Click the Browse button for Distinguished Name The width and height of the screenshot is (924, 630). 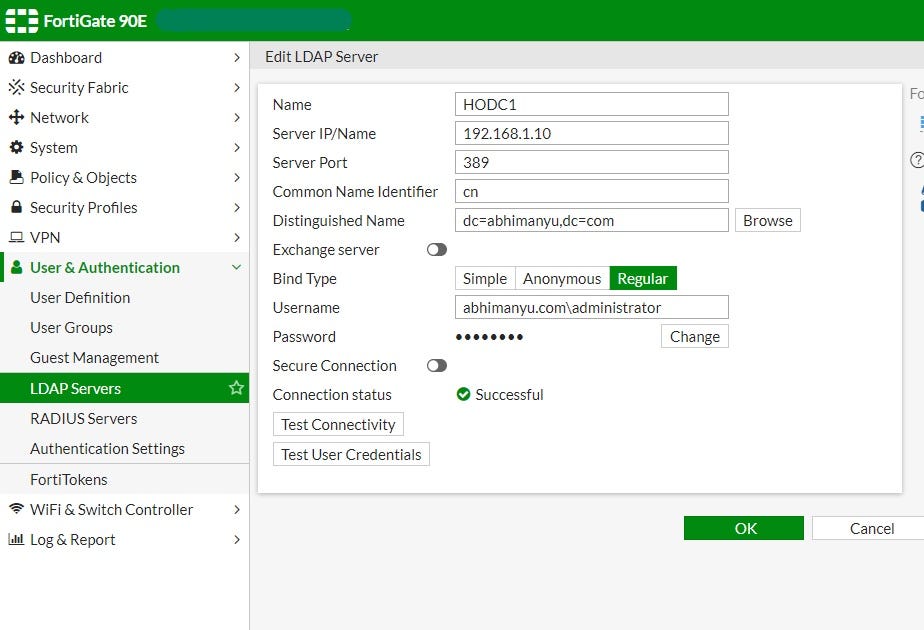(x=767, y=220)
